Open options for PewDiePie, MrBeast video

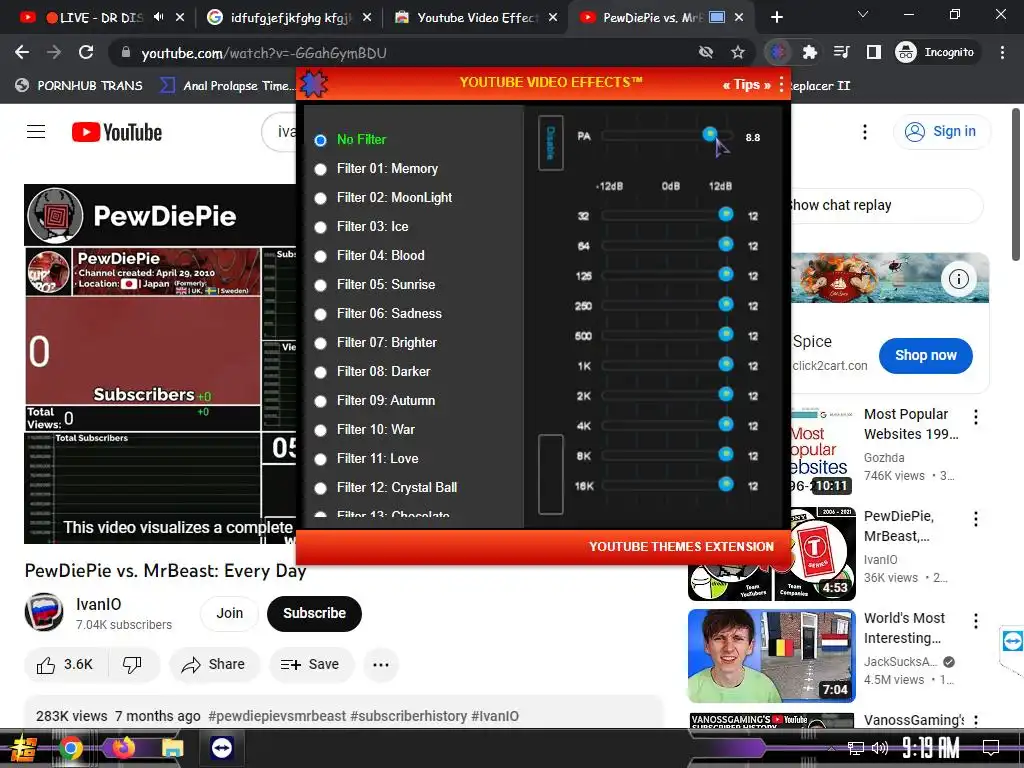(976, 519)
